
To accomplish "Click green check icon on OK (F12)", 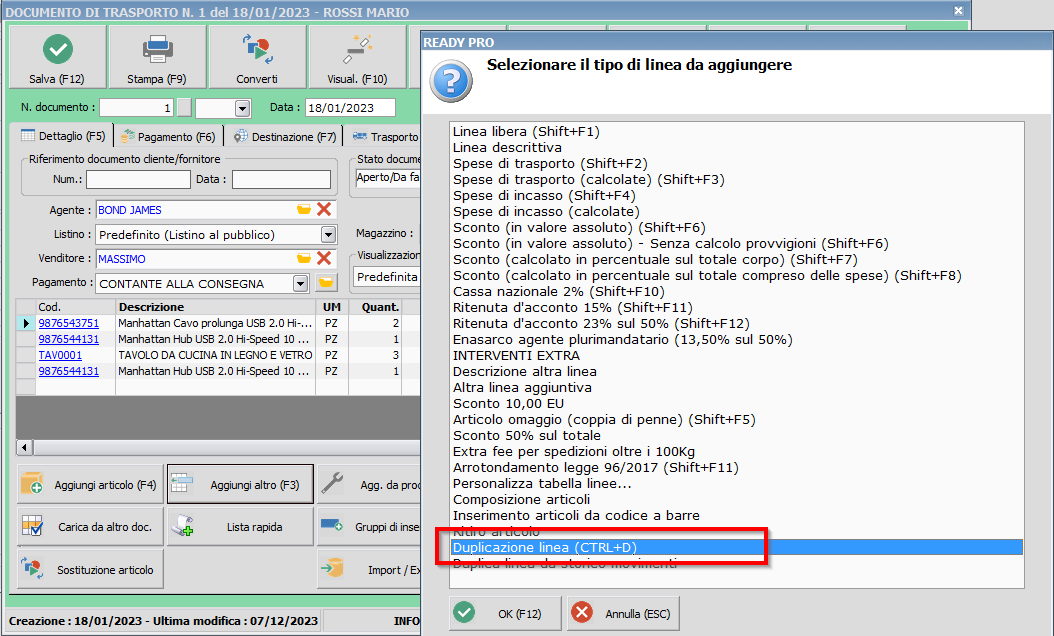I will (x=464, y=612).
